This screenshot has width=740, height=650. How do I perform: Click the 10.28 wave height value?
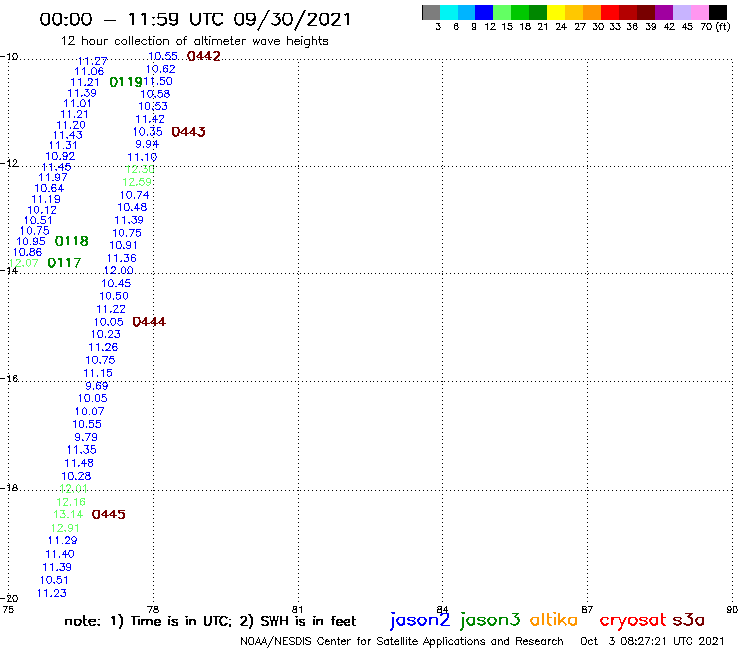(76, 476)
